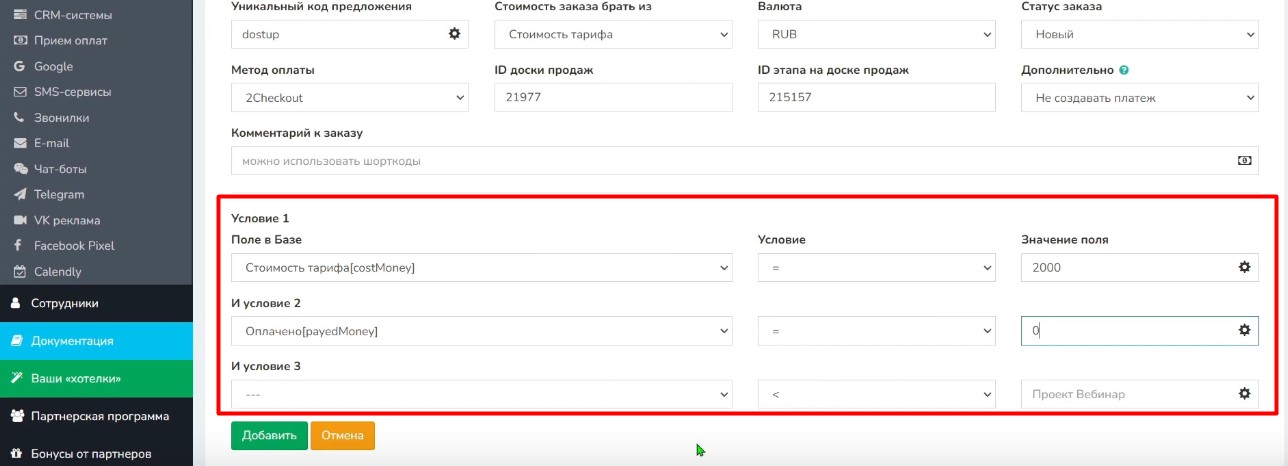
Task: Click gear icon in Уникальный код предложения field
Action: click(x=454, y=33)
